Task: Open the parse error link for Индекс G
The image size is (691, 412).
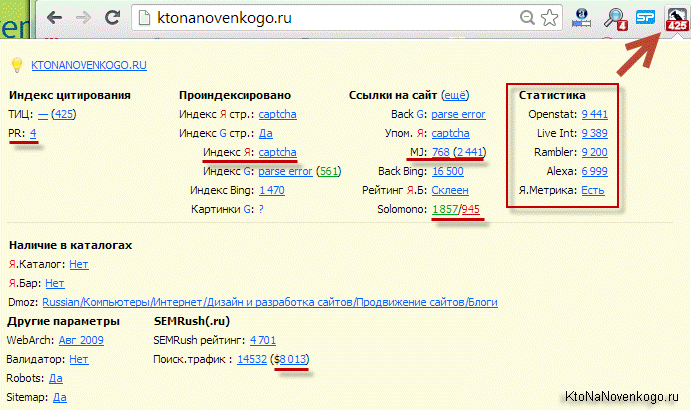Action: click(285, 171)
